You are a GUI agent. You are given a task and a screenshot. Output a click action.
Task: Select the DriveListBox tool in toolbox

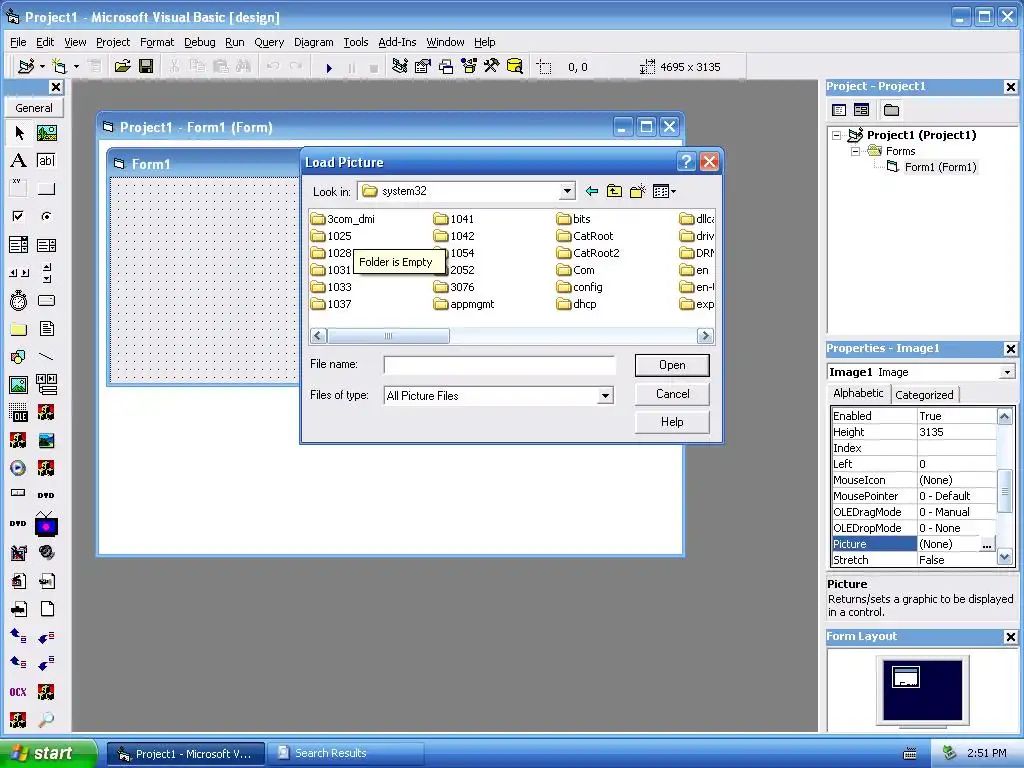point(46,300)
